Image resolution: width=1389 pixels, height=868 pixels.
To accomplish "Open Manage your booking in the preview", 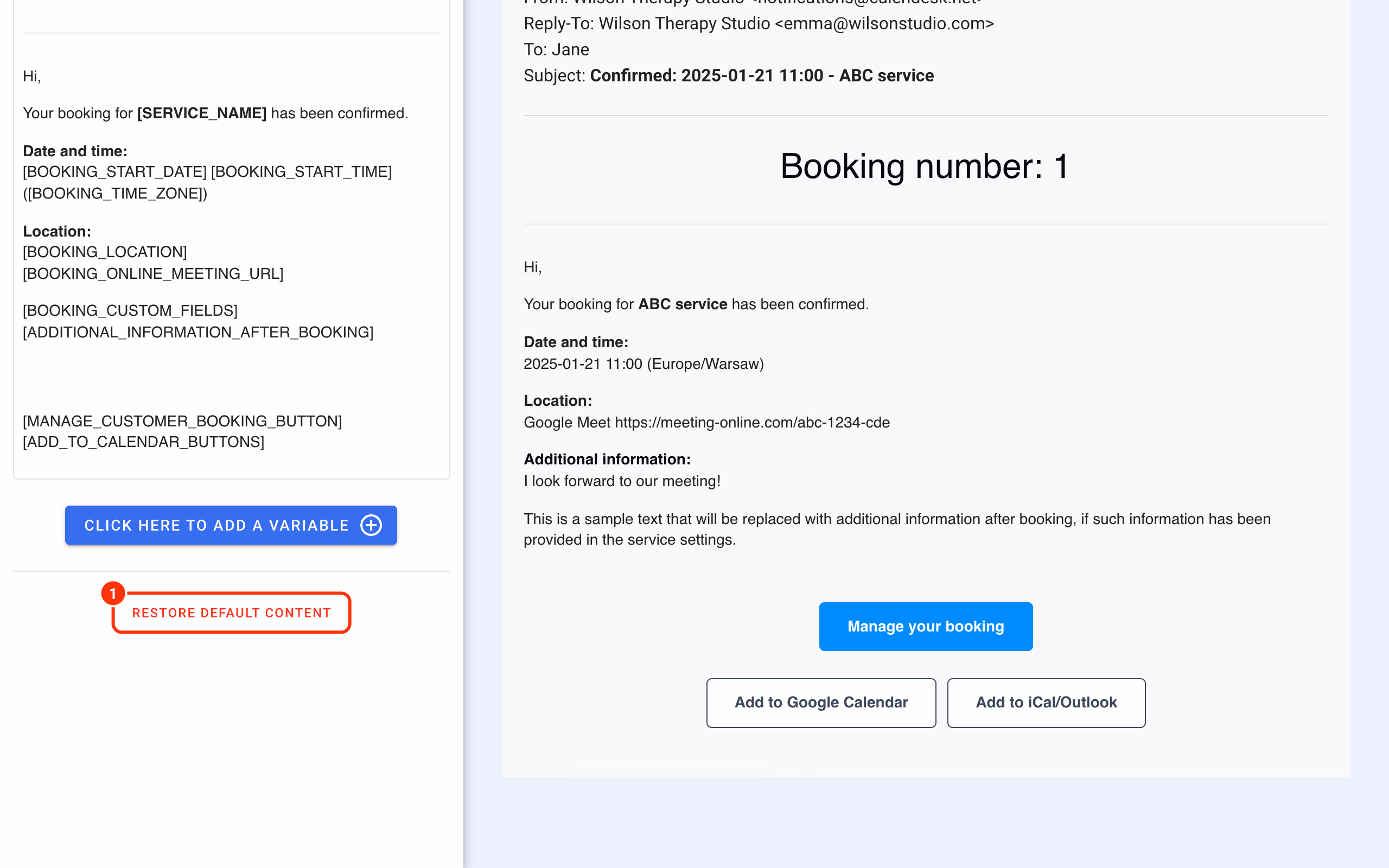I will 926,626.
